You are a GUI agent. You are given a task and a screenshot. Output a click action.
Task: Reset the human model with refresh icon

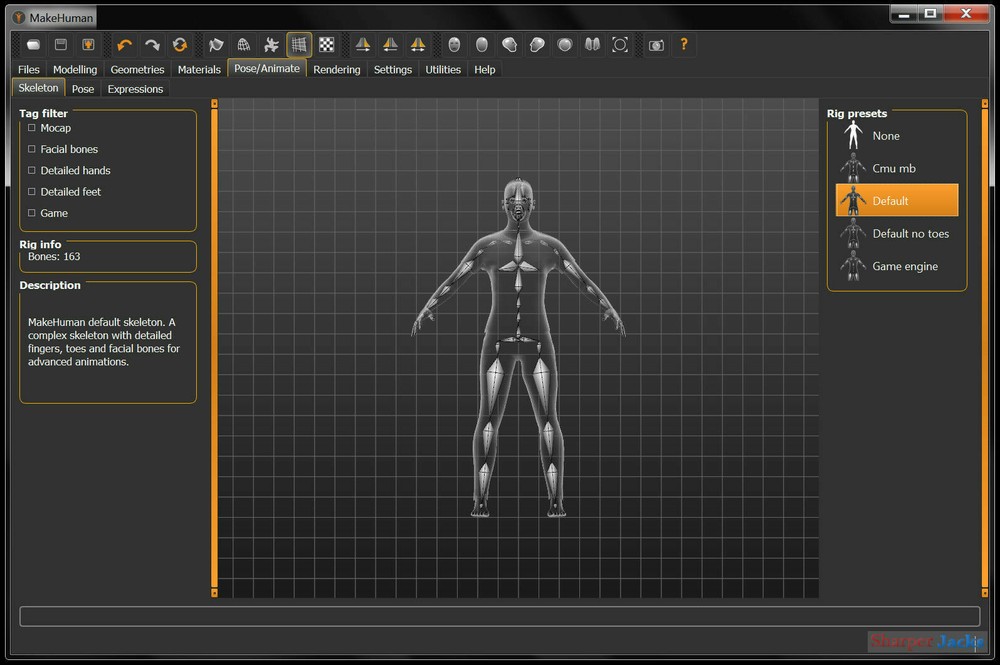[180, 45]
